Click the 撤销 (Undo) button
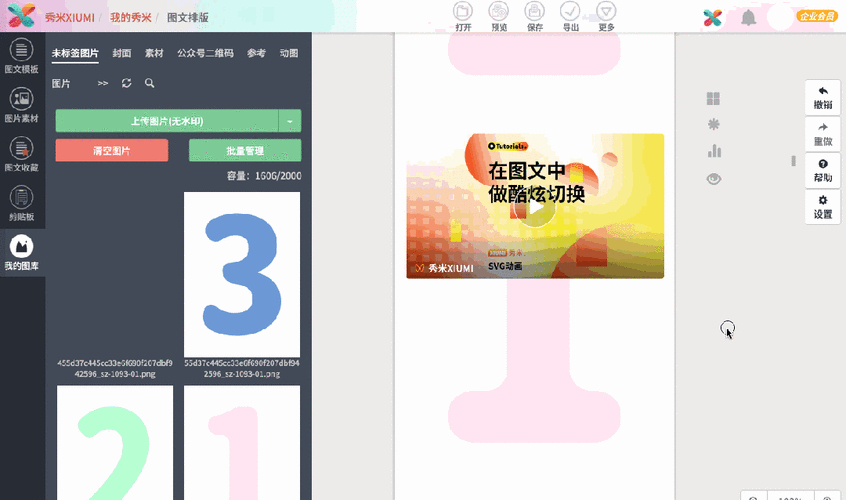This screenshot has width=846, height=500. point(822,97)
